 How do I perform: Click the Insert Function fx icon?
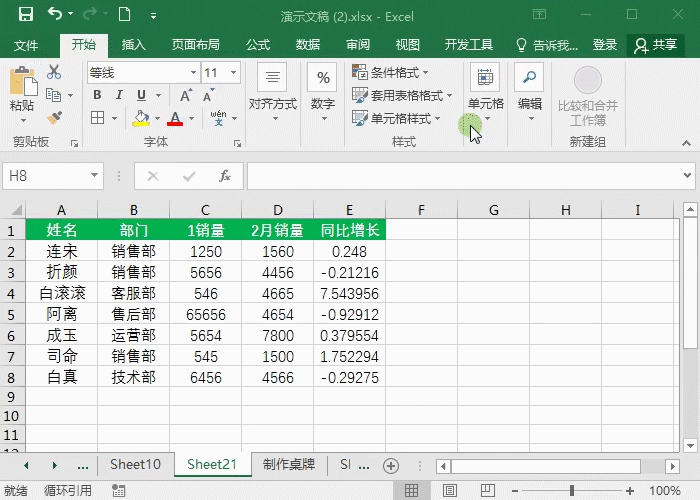(225, 176)
